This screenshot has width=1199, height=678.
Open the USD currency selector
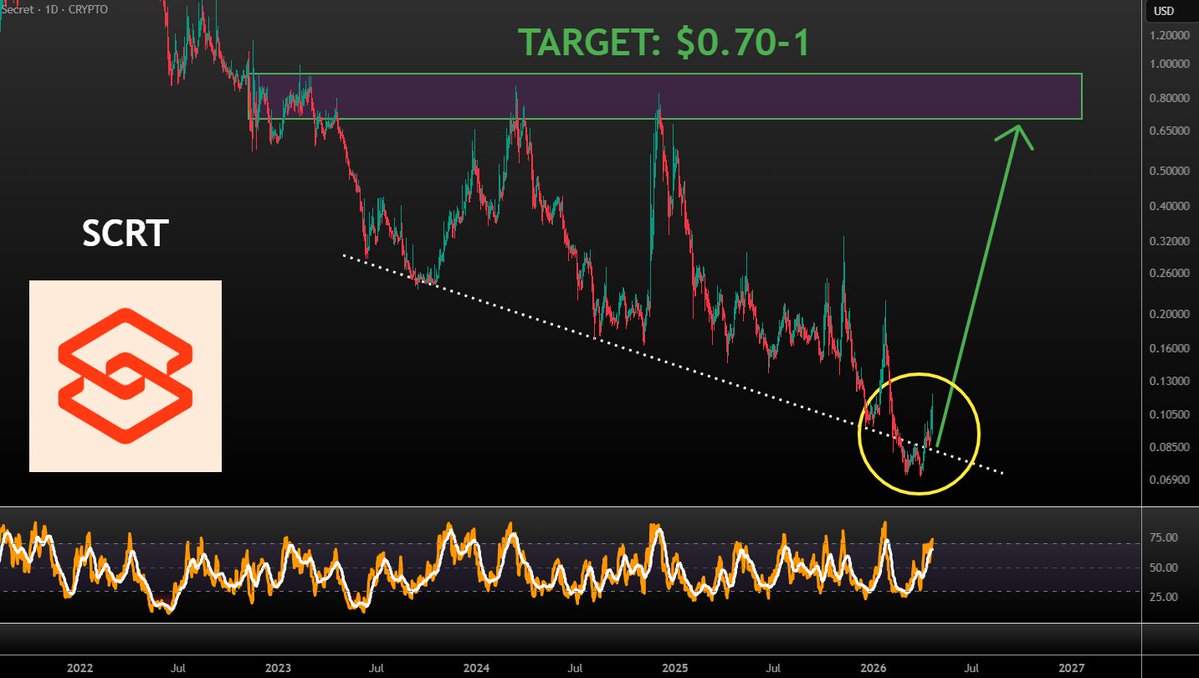1164,11
